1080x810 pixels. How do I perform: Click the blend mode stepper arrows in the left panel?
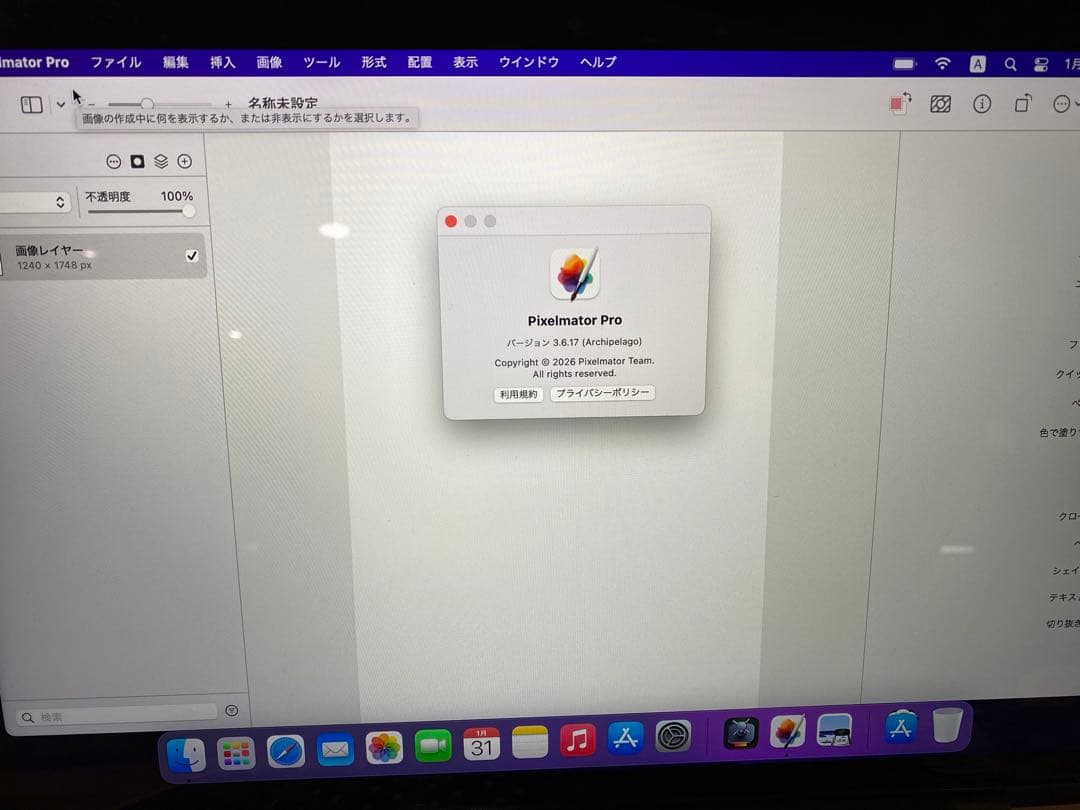[58, 201]
